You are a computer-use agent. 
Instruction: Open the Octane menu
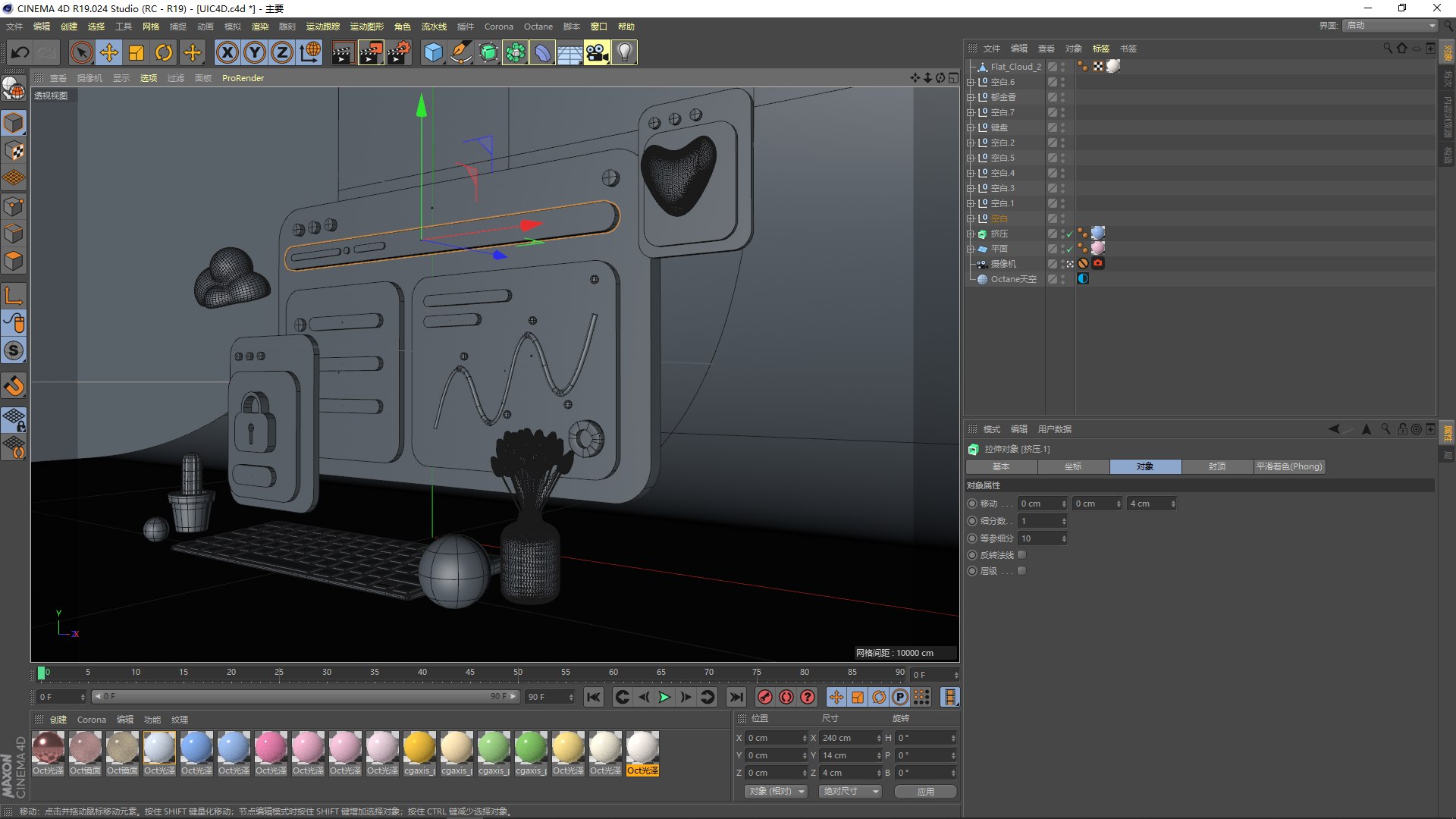click(x=538, y=27)
